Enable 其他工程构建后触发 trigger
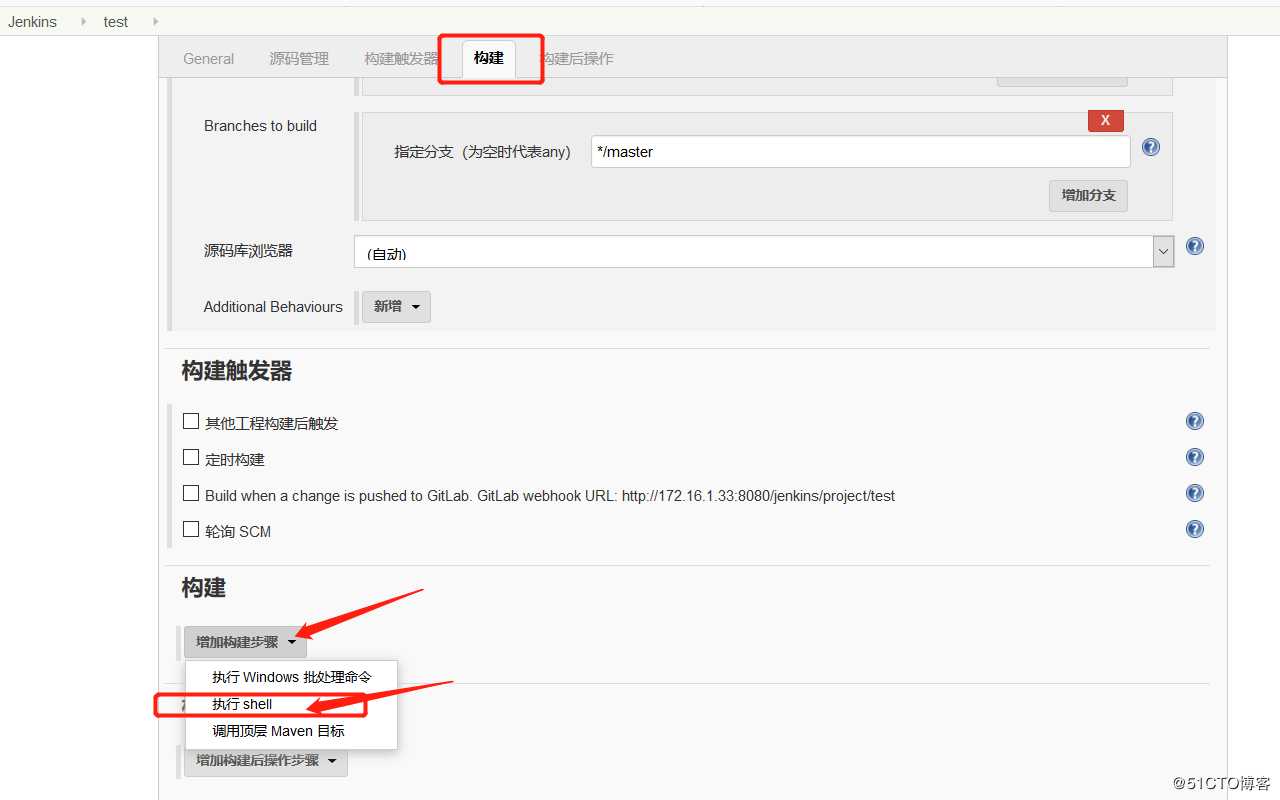Image resolution: width=1280 pixels, height=800 pixels. pyautogui.click(x=191, y=421)
